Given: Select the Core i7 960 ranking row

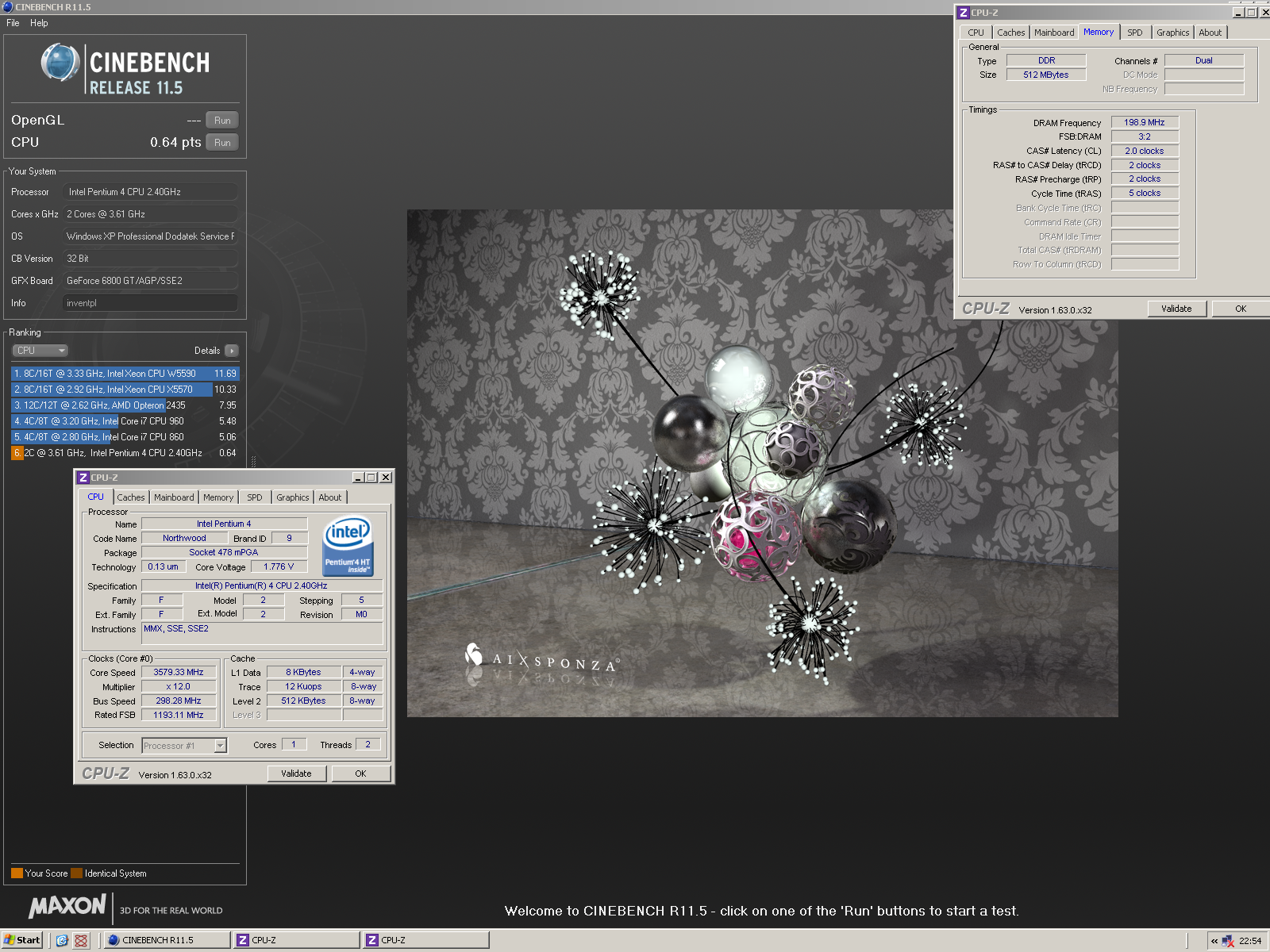Looking at the screenshot, I should (125, 421).
